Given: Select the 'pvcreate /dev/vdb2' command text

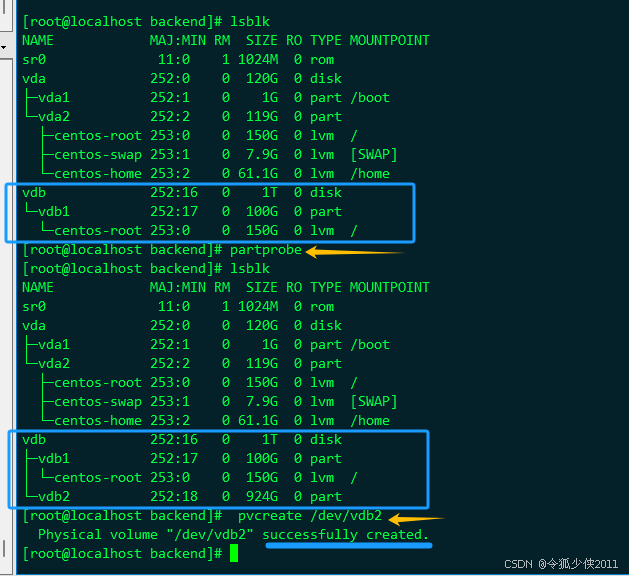Looking at the screenshot, I should click(x=310, y=516).
